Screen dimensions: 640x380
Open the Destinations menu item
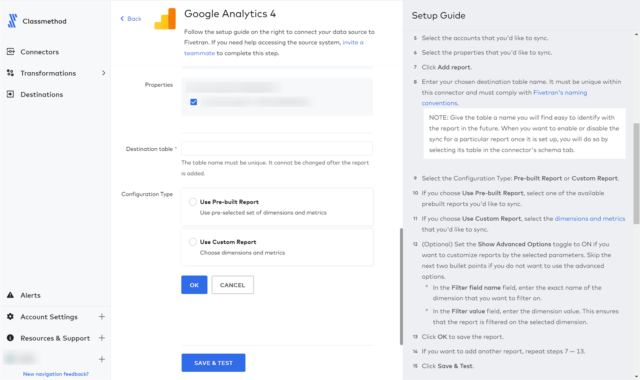(42, 94)
